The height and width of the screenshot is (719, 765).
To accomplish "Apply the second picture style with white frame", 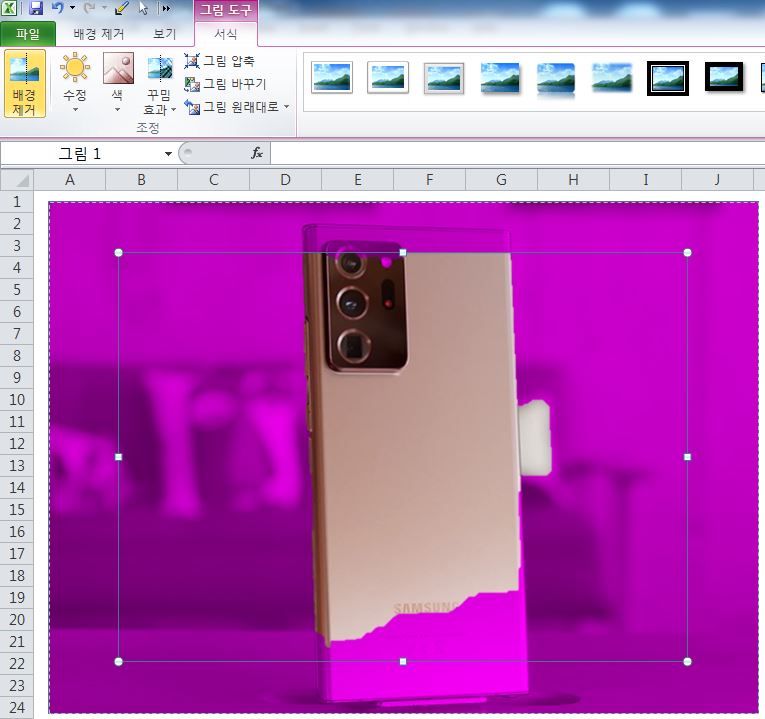I will (388, 78).
